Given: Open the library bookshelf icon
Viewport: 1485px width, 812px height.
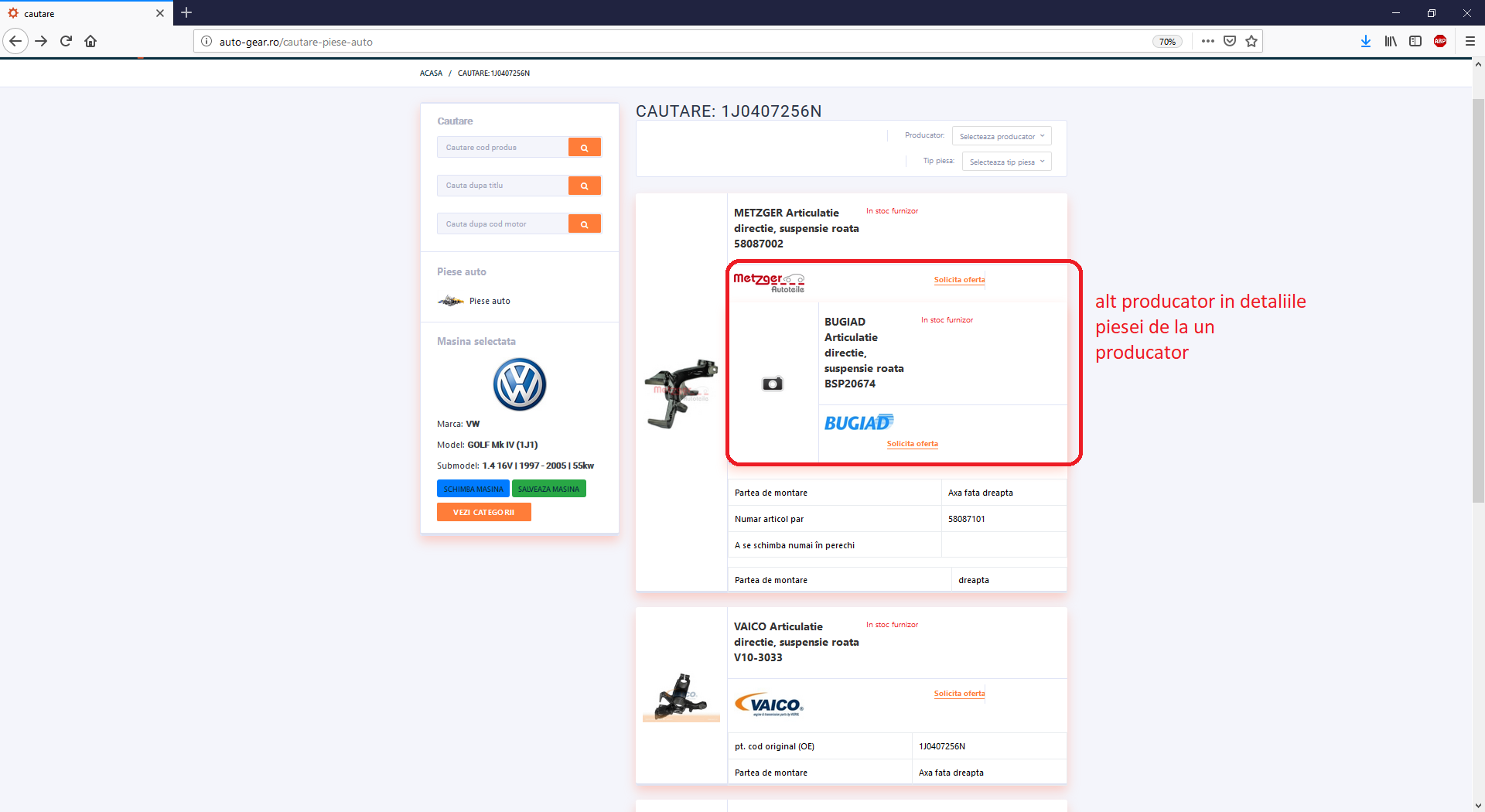Looking at the screenshot, I should click(1391, 41).
